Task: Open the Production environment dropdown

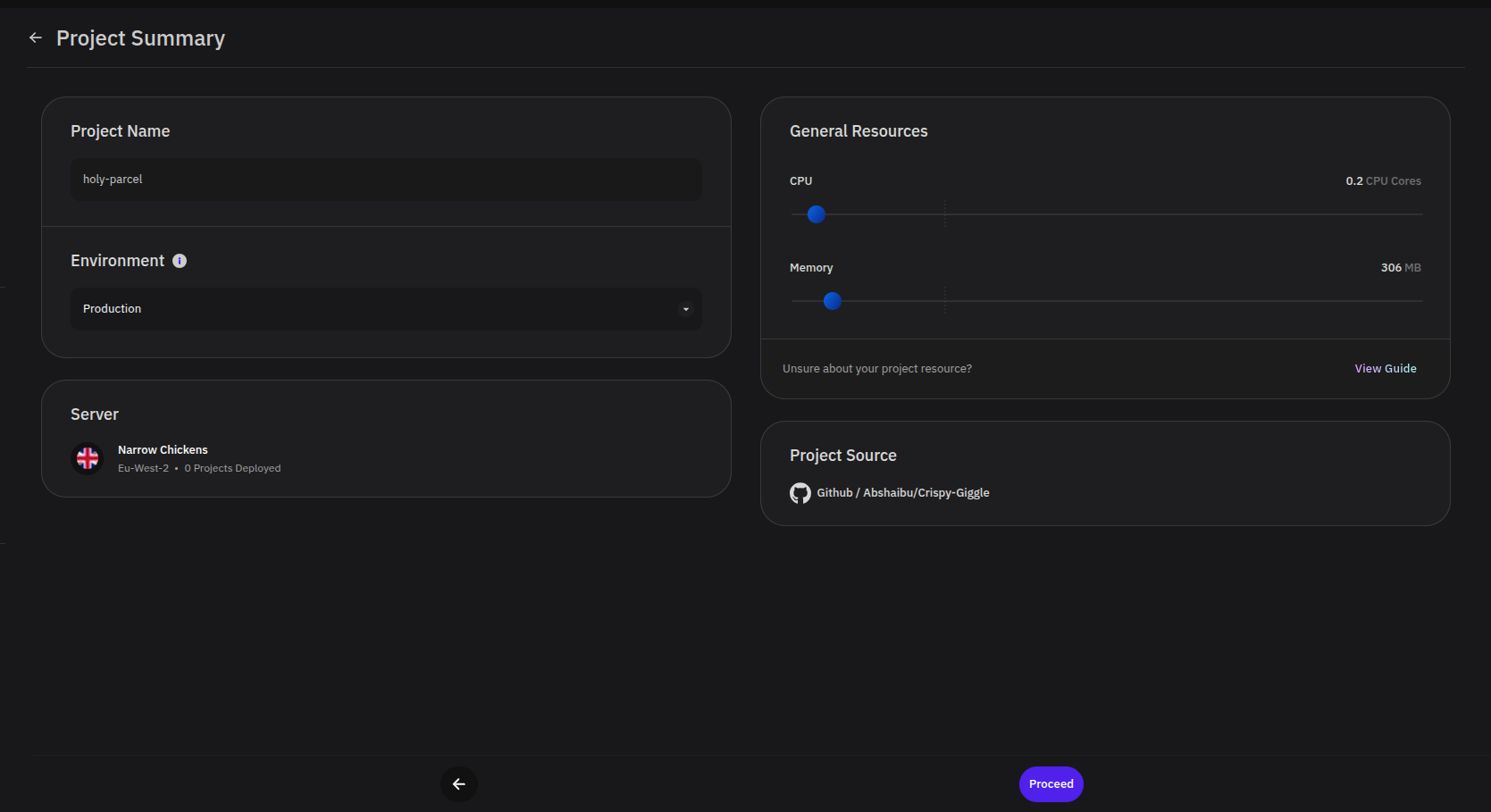Action: click(386, 309)
